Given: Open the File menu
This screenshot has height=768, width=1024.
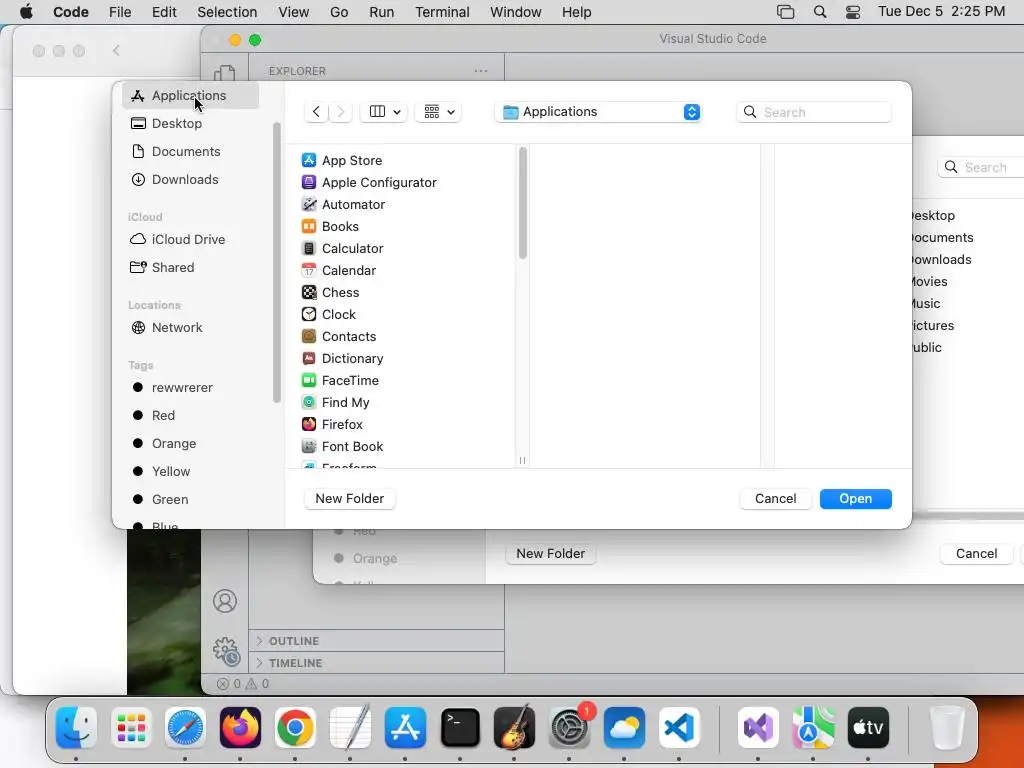Looking at the screenshot, I should click(120, 12).
